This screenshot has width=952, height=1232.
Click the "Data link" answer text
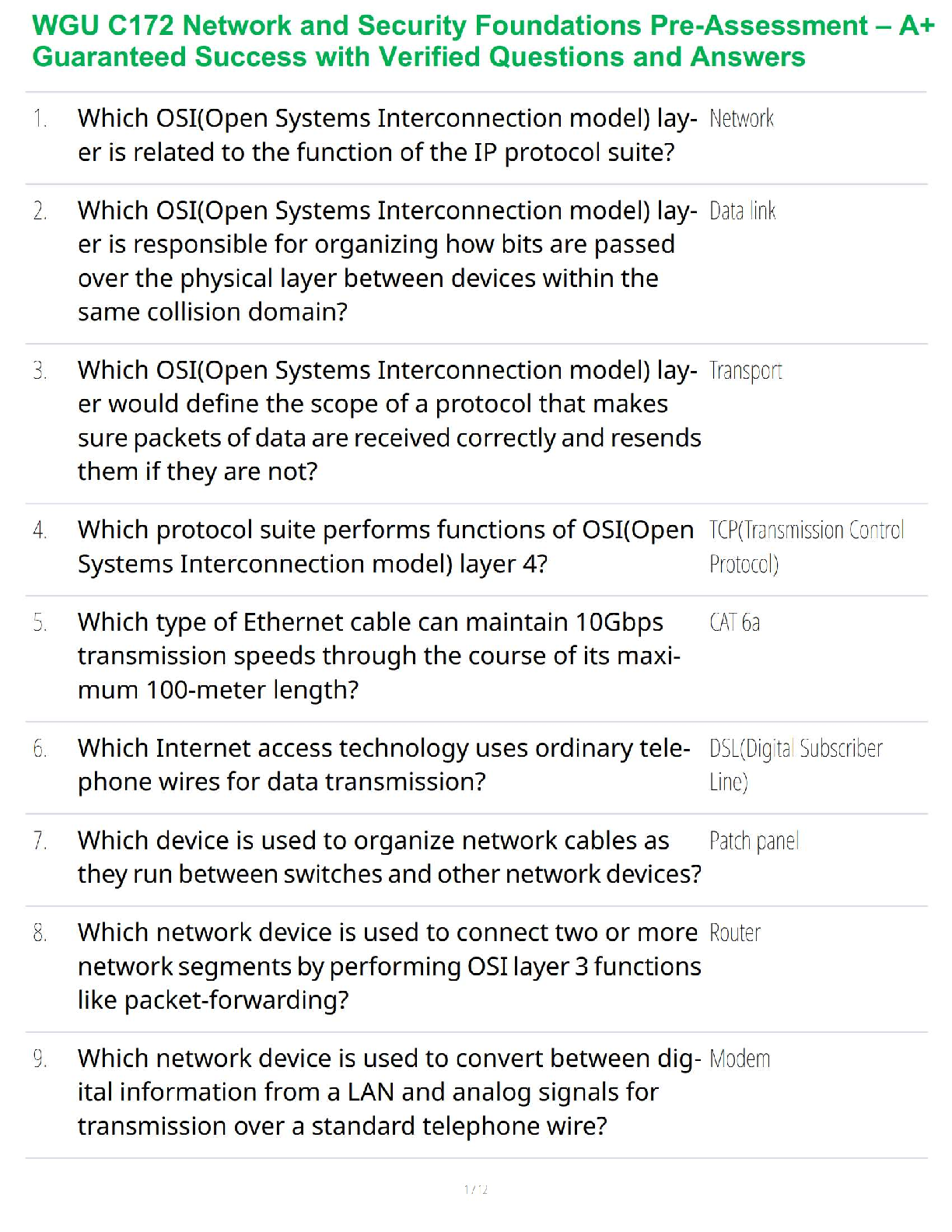742,212
